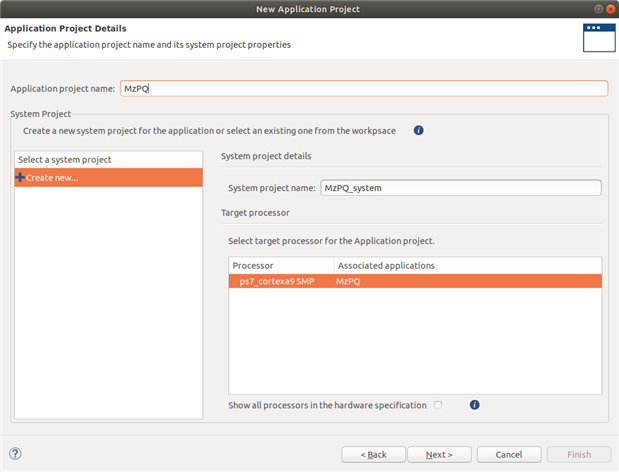Focus the System project name field
This screenshot has height=472, width=619.
[x=460, y=187]
